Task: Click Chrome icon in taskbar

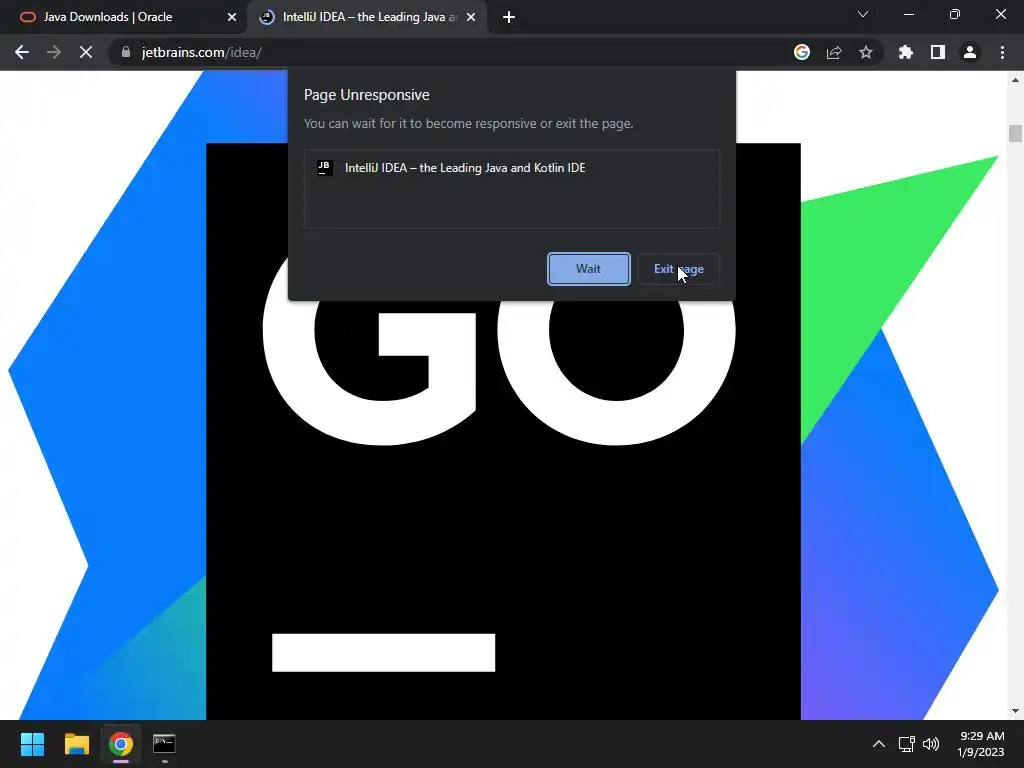Action: [121, 744]
